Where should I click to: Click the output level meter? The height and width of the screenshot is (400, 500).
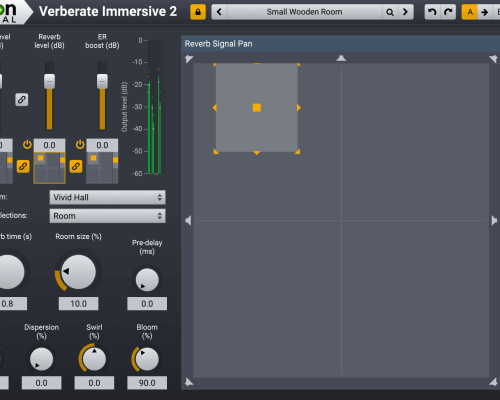[155, 107]
